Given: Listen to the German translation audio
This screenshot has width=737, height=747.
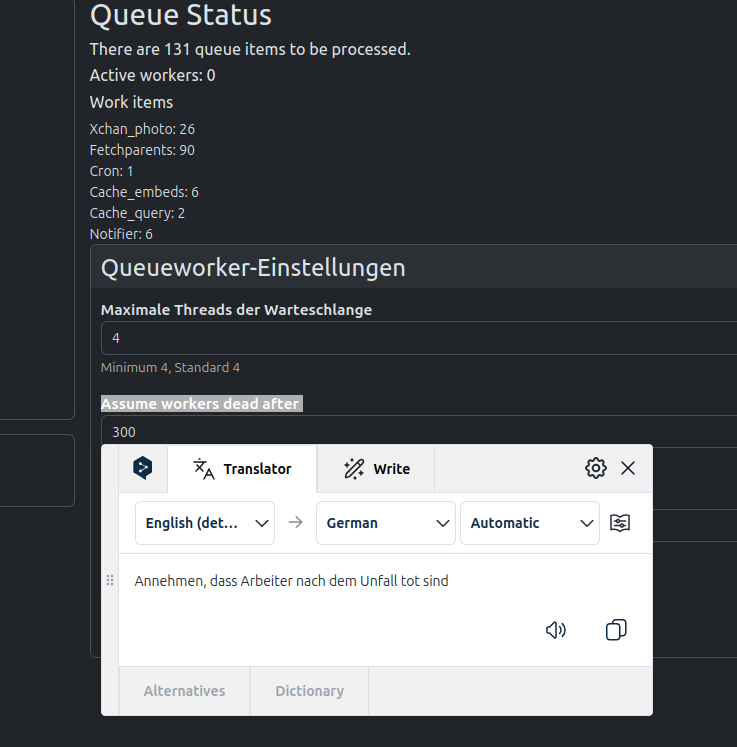Looking at the screenshot, I should tap(556, 630).
